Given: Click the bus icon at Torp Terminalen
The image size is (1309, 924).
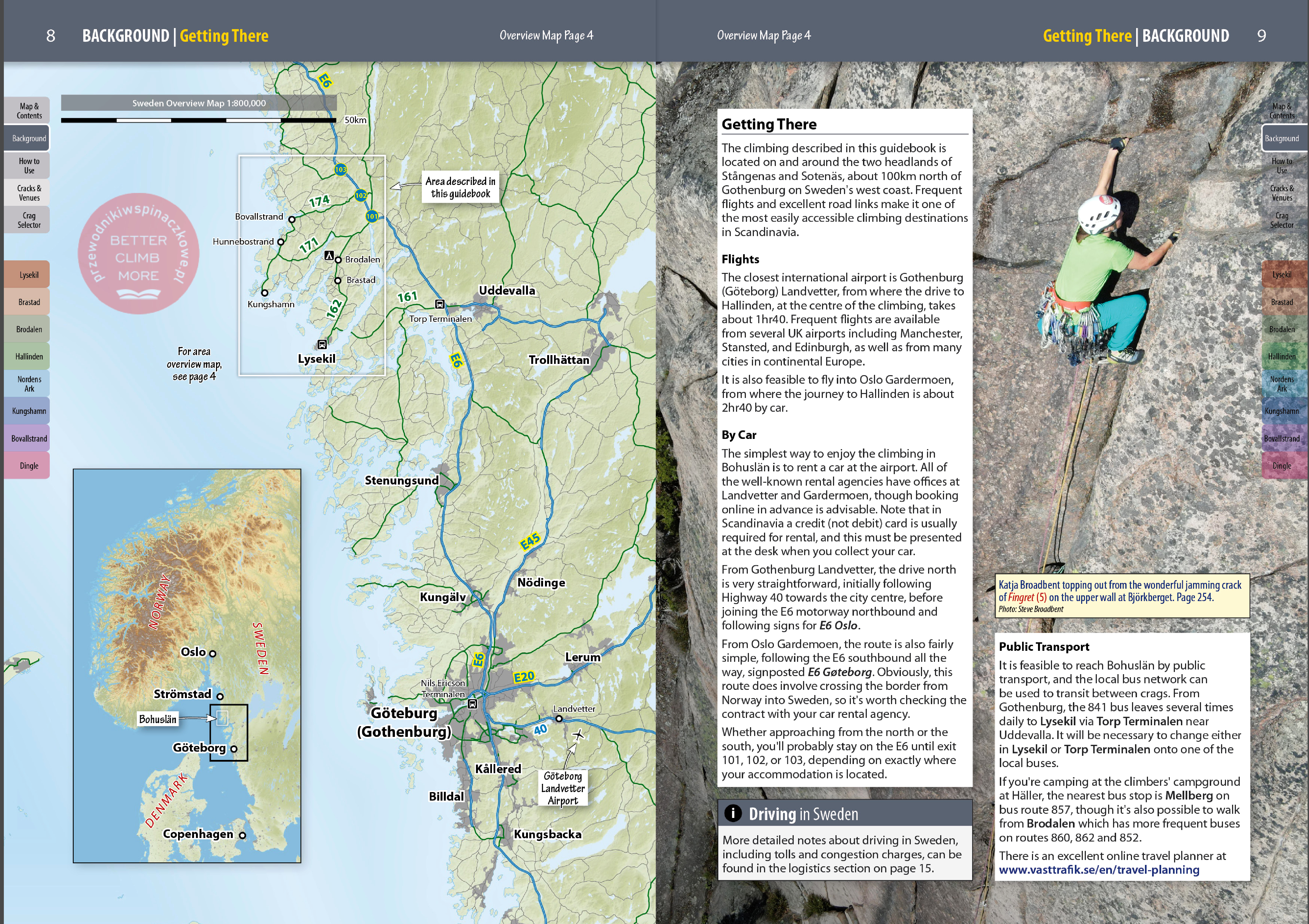Looking at the screenshot, I should (439, 305).
